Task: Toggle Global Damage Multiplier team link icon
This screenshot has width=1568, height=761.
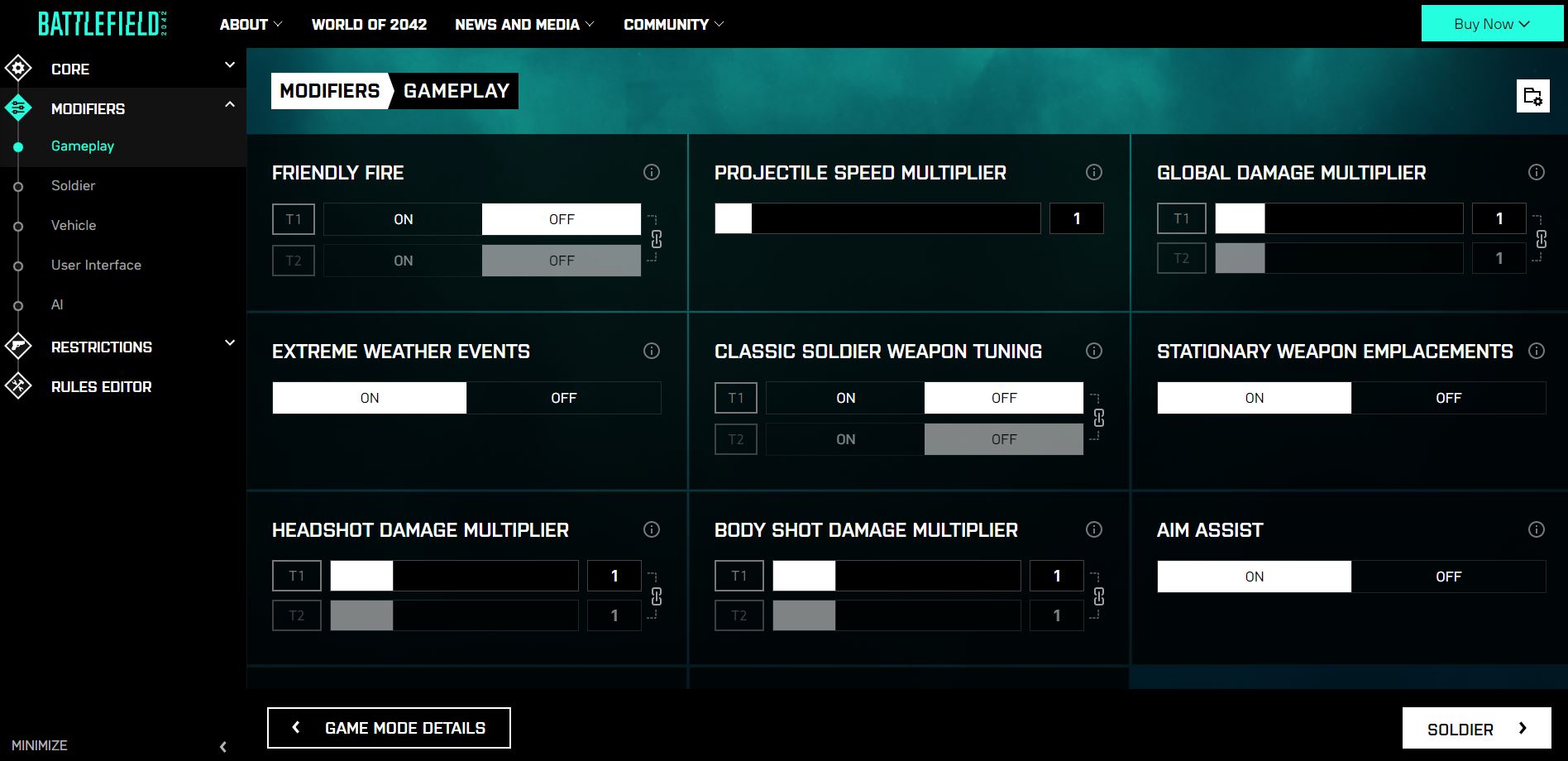Action: coord(1541,239)
